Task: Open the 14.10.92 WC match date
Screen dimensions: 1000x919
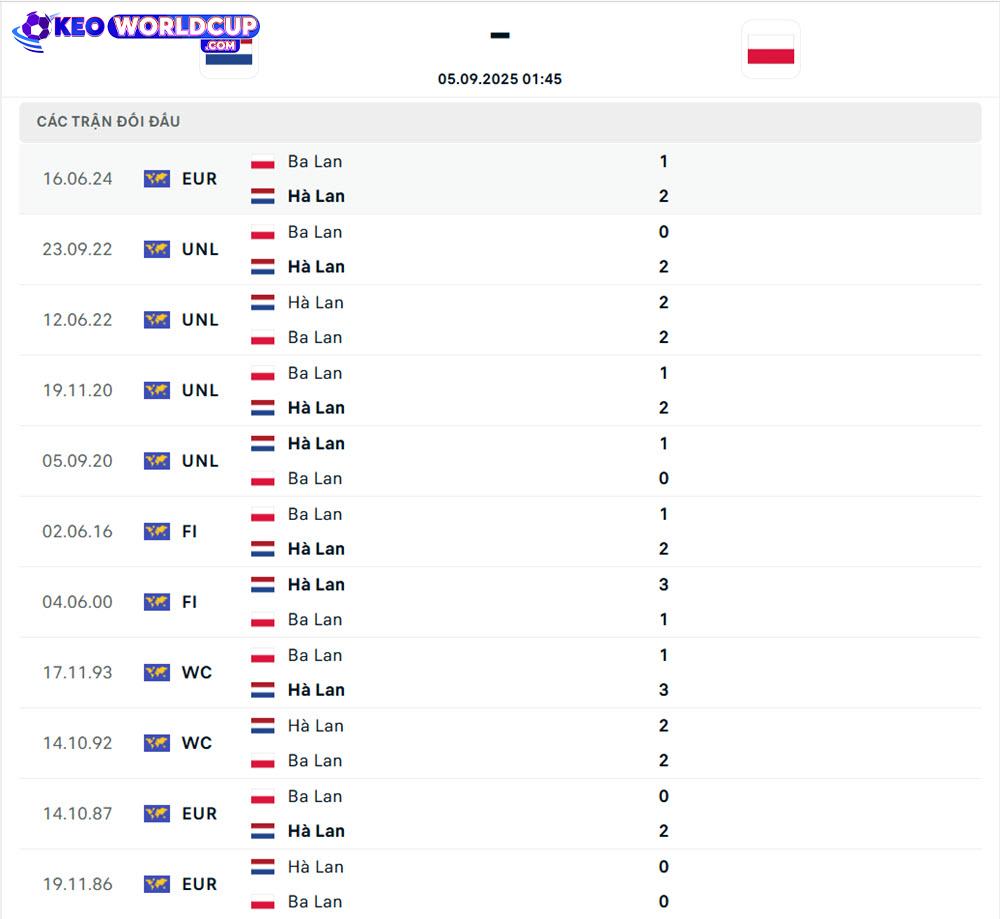Action: [x=77, y=743]
